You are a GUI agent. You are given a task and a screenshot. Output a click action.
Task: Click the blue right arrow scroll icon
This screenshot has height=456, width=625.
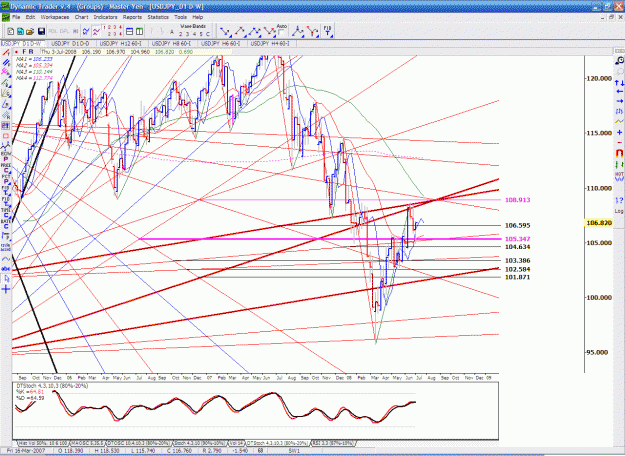point(619,101)
